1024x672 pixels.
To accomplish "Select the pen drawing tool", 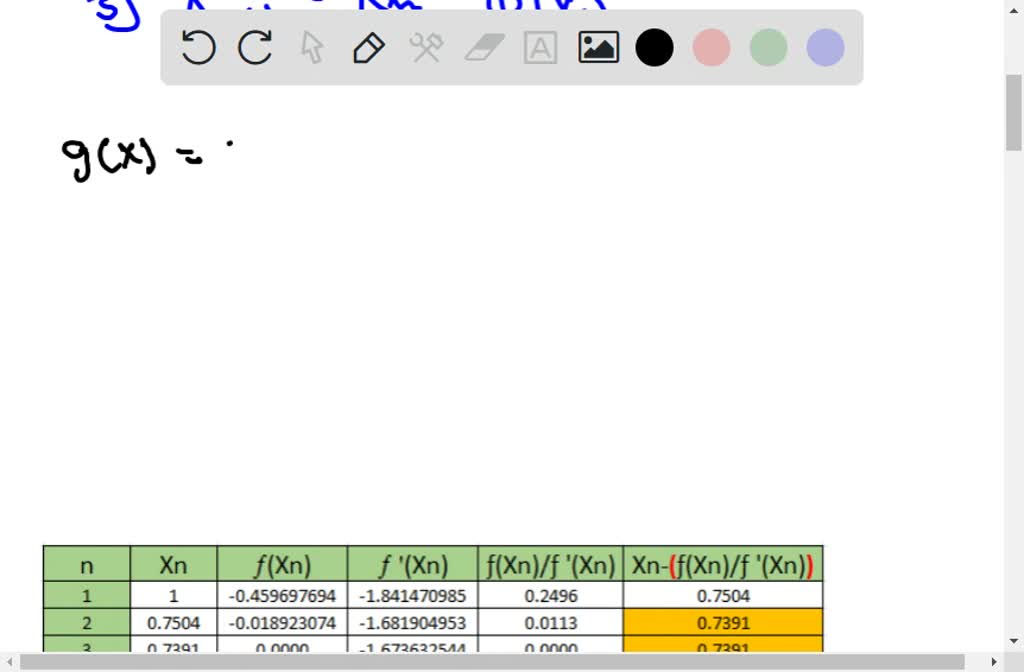I will click(369, 48).
